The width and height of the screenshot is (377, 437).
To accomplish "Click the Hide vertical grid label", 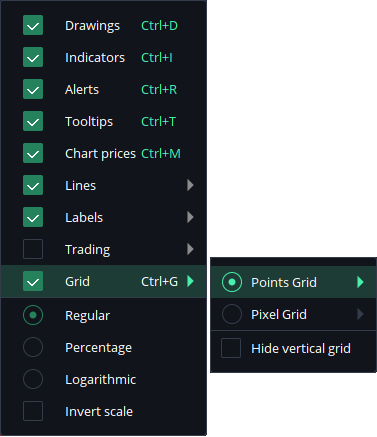I will pyautogui.click(x=301, y=349).
